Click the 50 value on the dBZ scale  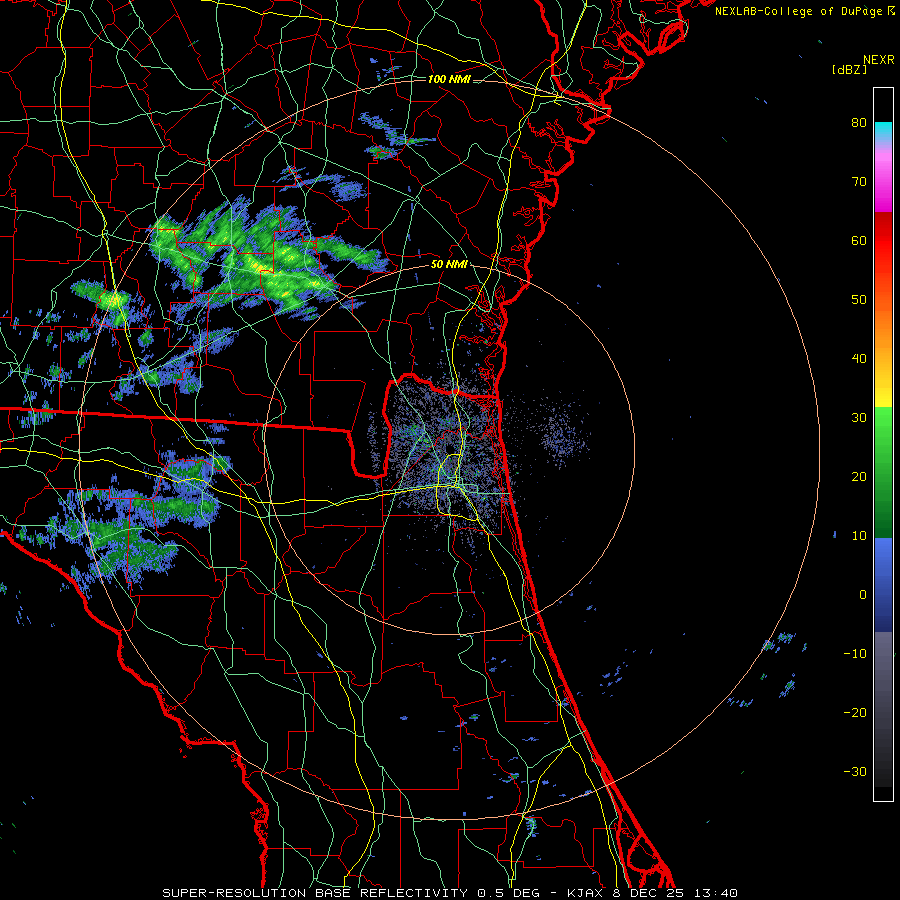pyautogui.click(x=859, y=300)
